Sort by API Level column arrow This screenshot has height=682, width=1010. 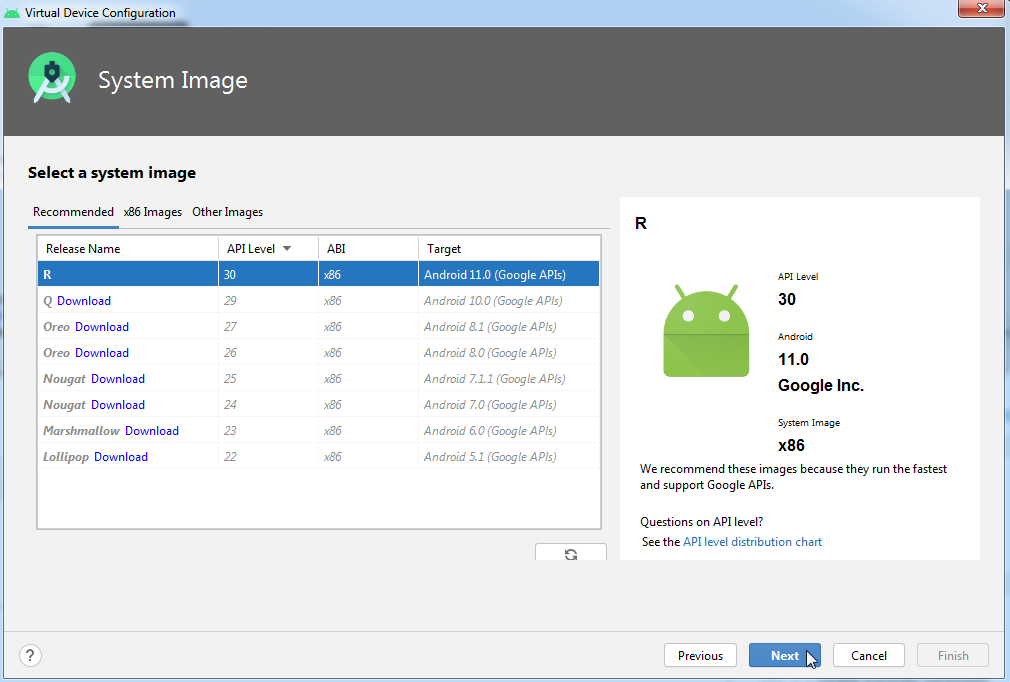pos(287,249)
